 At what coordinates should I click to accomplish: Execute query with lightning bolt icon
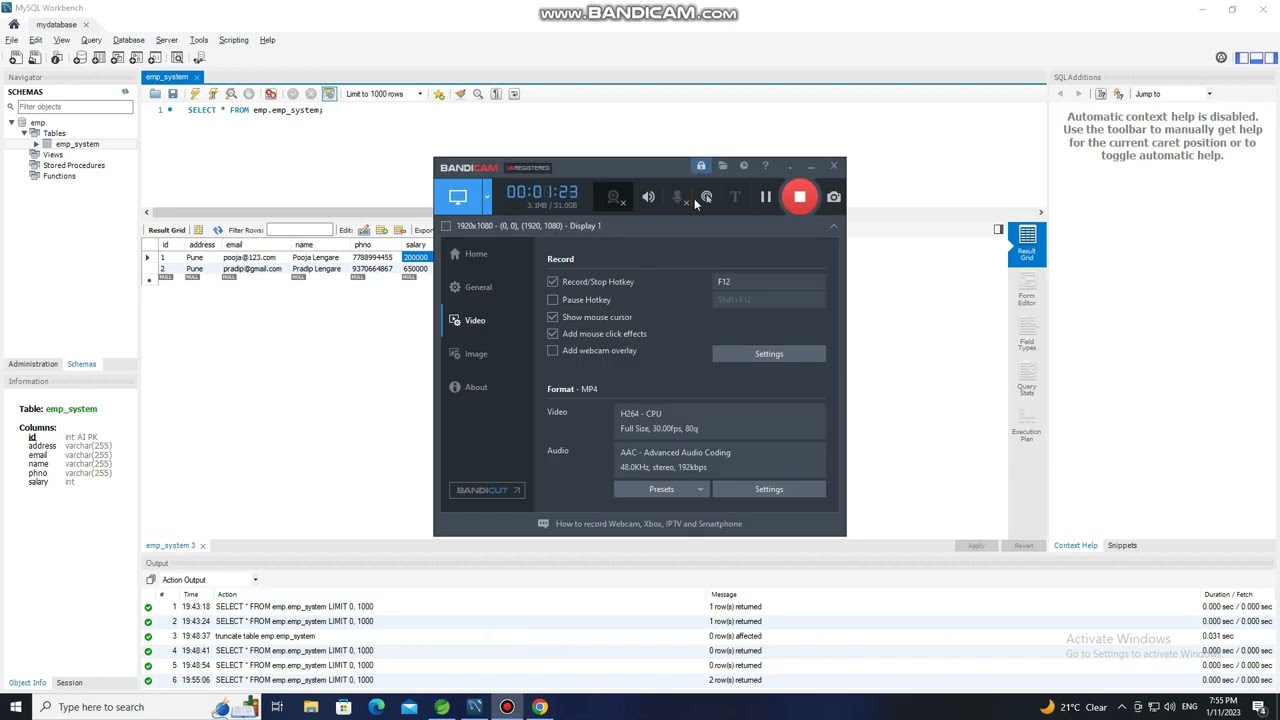195,94
